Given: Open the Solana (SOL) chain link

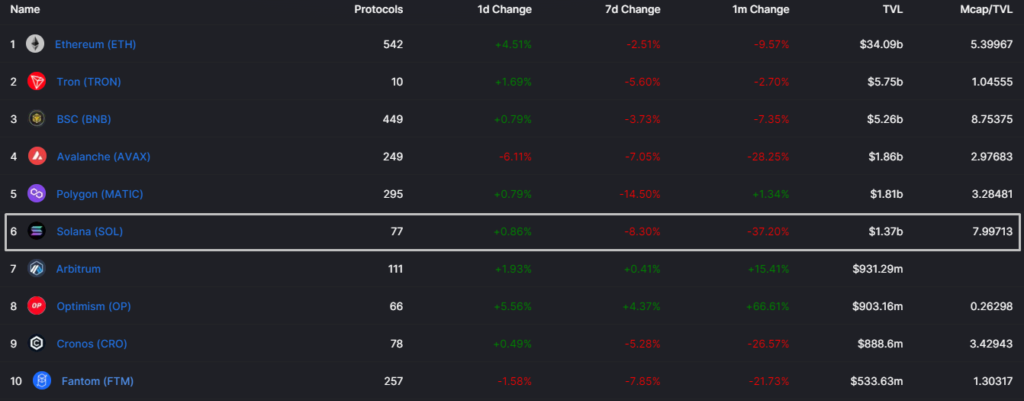Looking at the screenshot, I should pos(89,231).
